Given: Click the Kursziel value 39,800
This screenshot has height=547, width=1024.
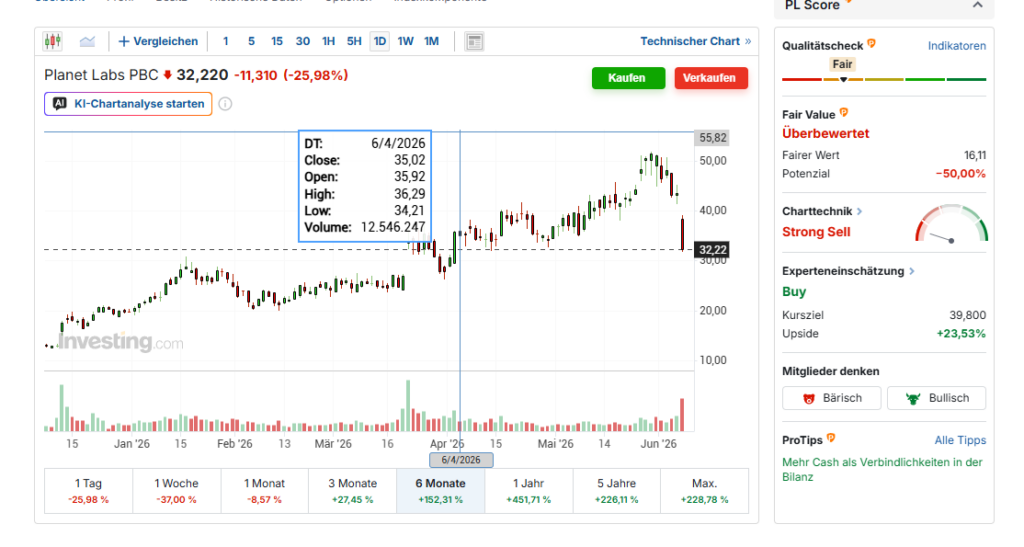Looking at the screenshot, I should tap(967, 315).
